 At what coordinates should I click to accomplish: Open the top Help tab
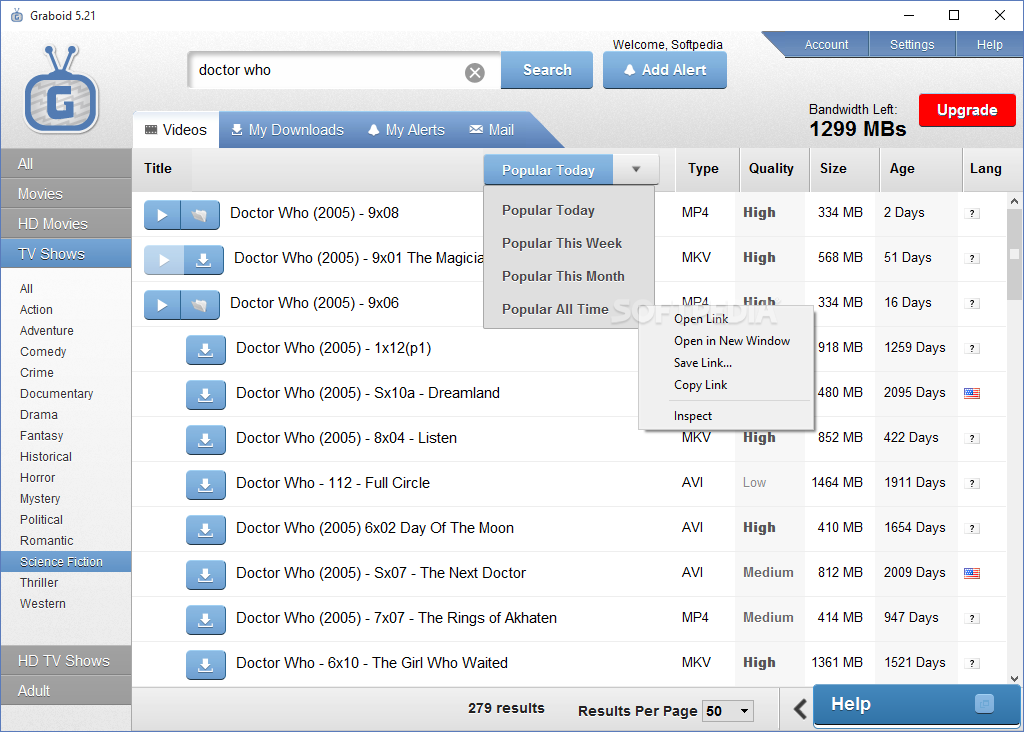pyautogui.click(x=989, y=44)
